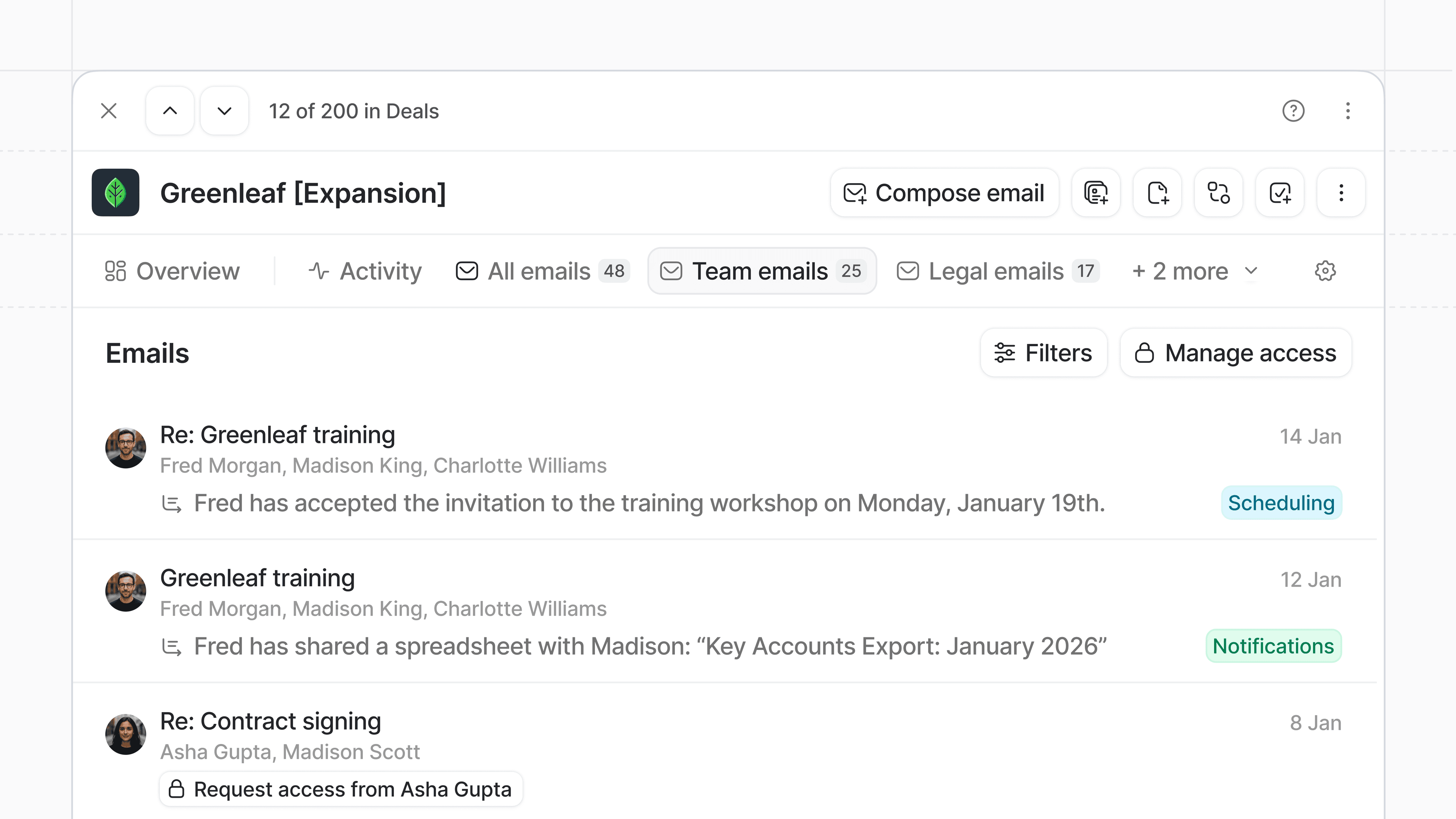Open the help question mark icon
This screenshot has height=819, width=1456.
[1293, 111]
